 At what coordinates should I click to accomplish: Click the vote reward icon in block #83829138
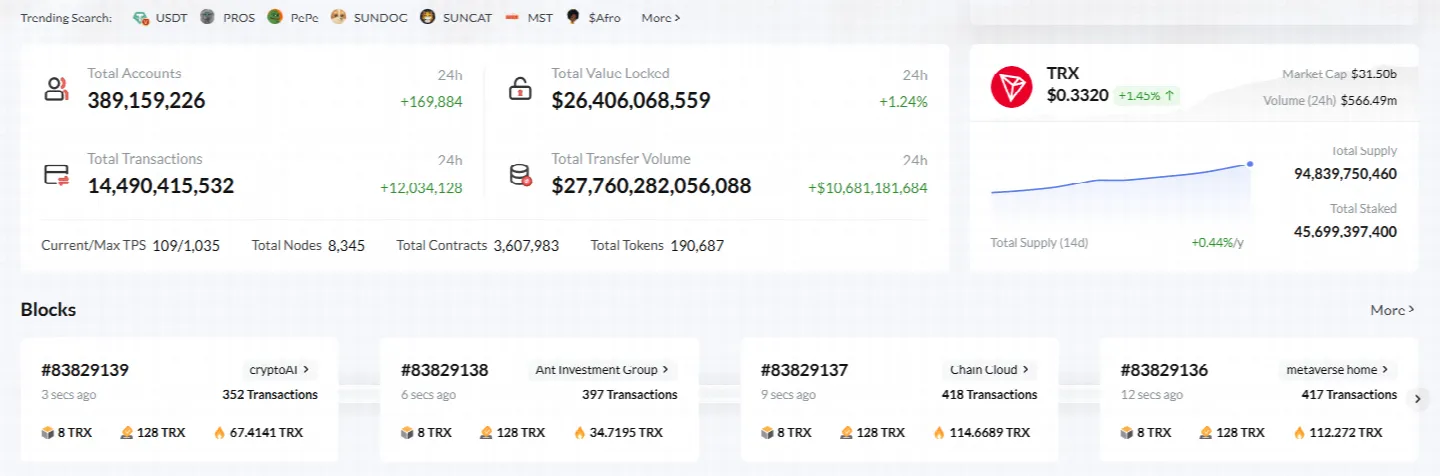(486, 433)
